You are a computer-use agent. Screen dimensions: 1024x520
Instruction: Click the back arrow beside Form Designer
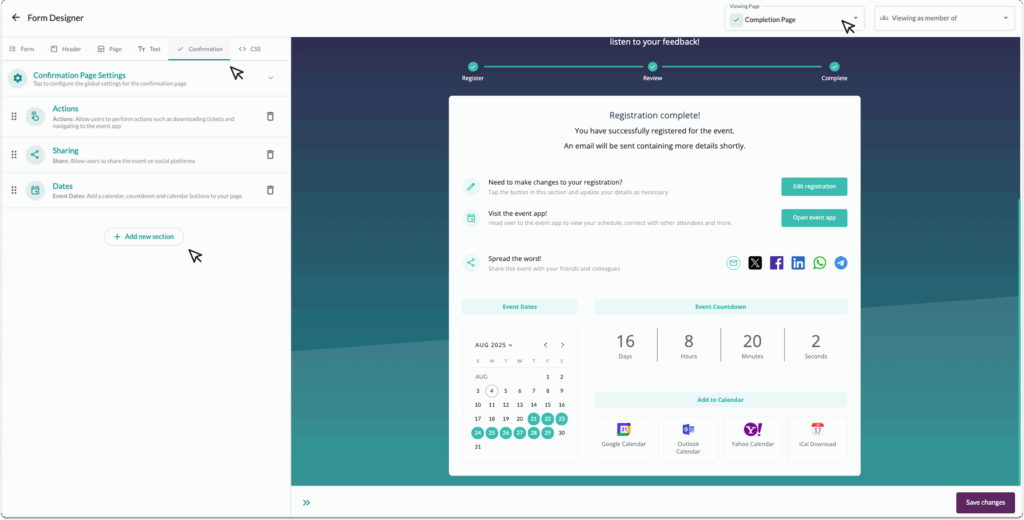[15, 18]
